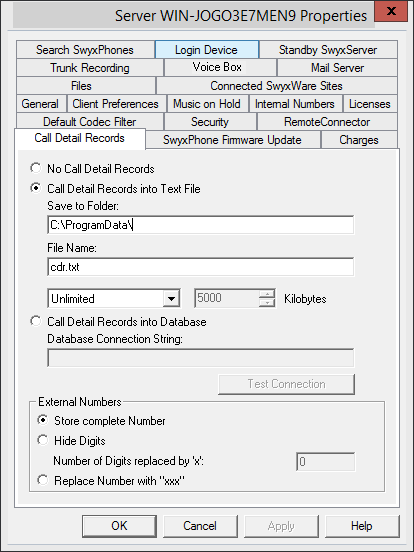Open the Voice Box tab
This screenshot has height=552, width=414.
click(220, 67)
